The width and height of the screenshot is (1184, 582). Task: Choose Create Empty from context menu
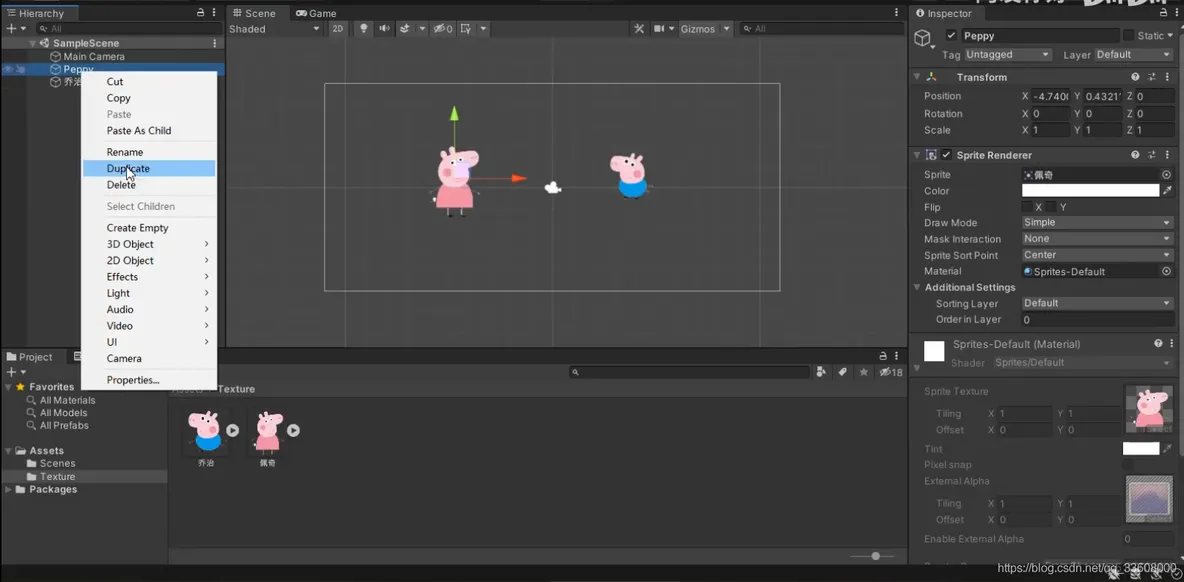point(149,228)
